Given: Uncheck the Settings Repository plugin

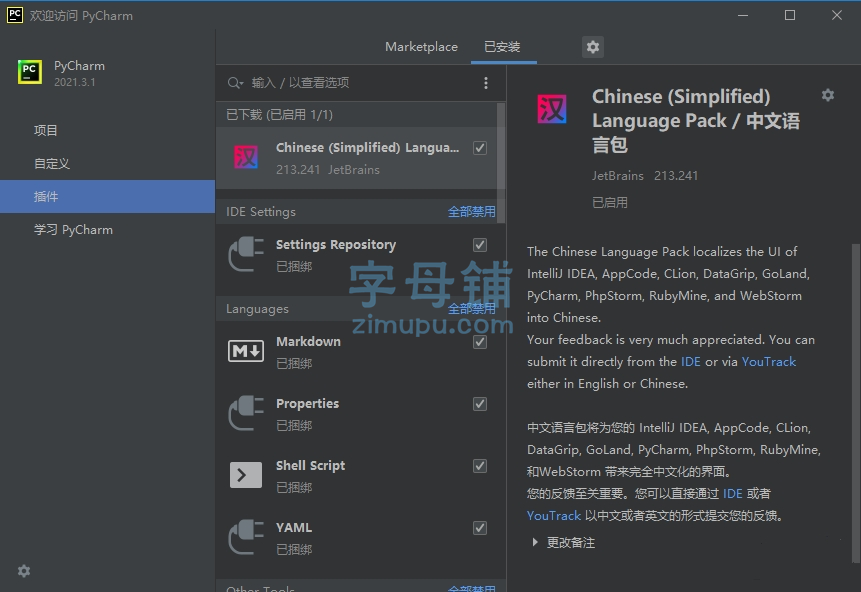Looking at the screenshot, I should tap(479, 245).
